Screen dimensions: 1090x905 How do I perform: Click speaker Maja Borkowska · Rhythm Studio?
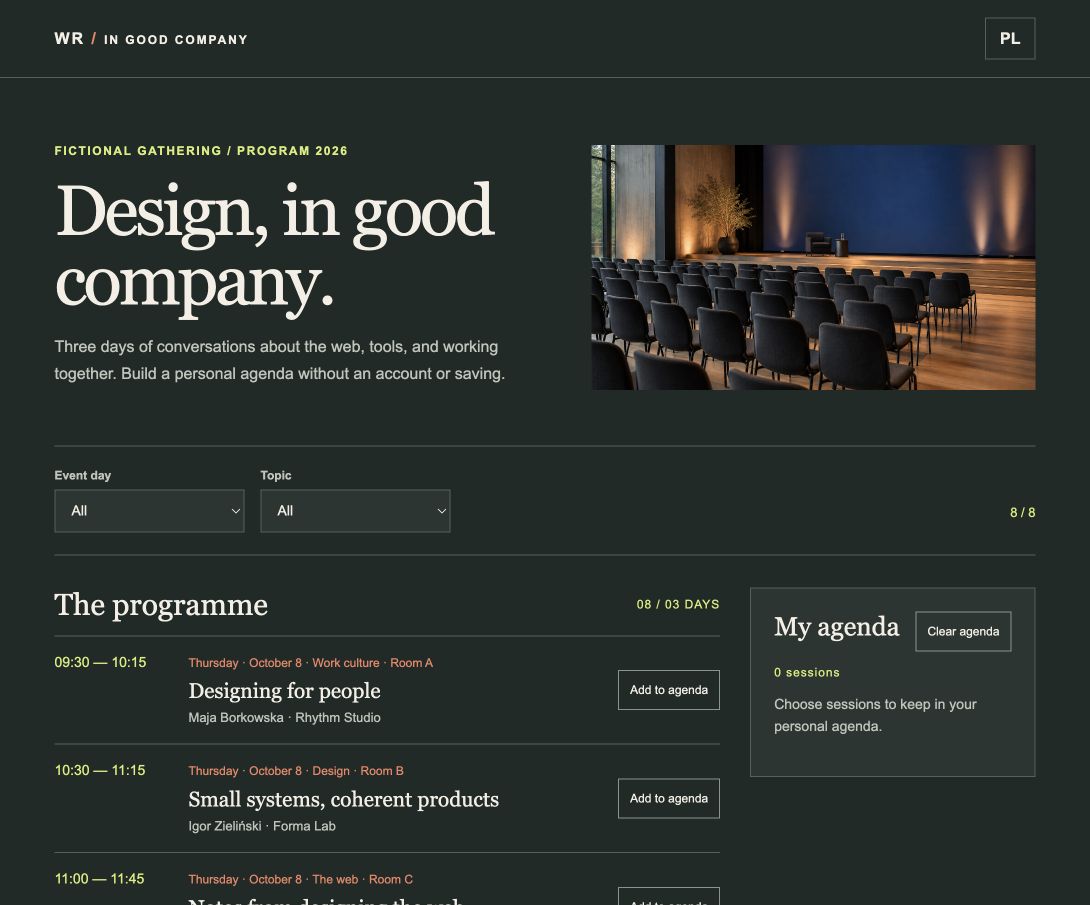[x=284, y=717]
